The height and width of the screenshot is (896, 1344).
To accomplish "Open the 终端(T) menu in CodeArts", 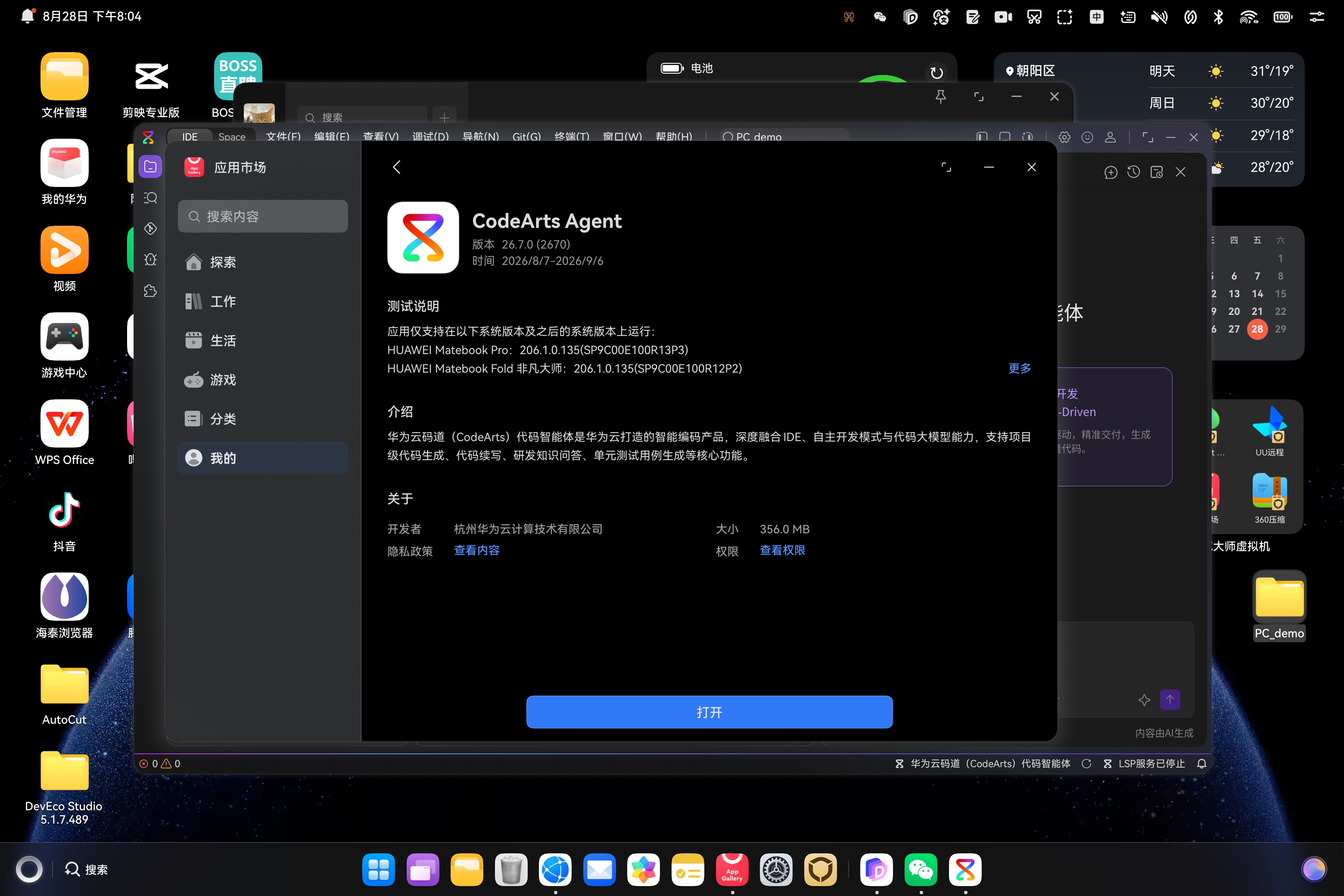I will point(572,137).
